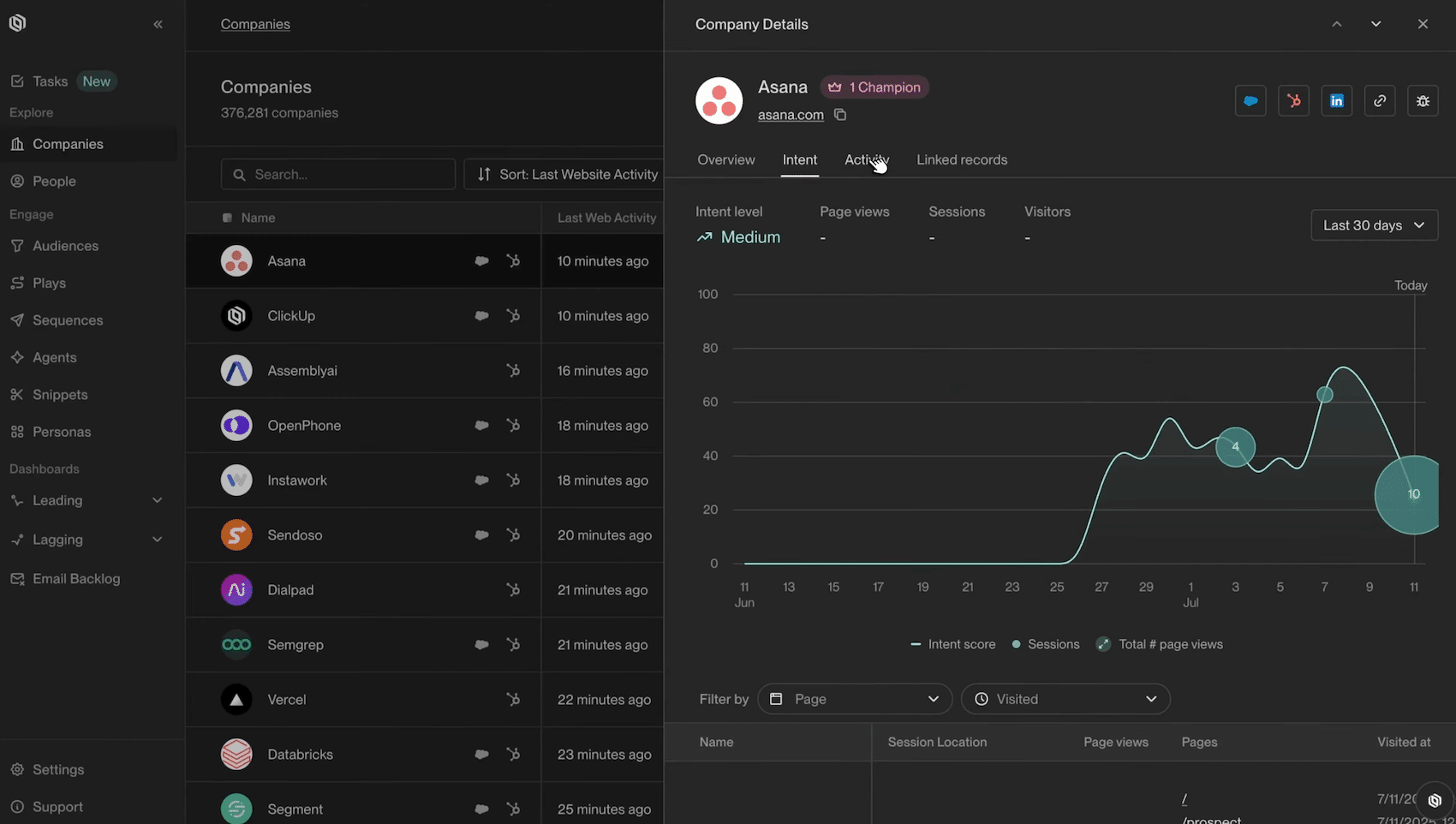Screen dimensions: 1456x824
Task: Click the Companies breadcrumb link
Action: 255,24
